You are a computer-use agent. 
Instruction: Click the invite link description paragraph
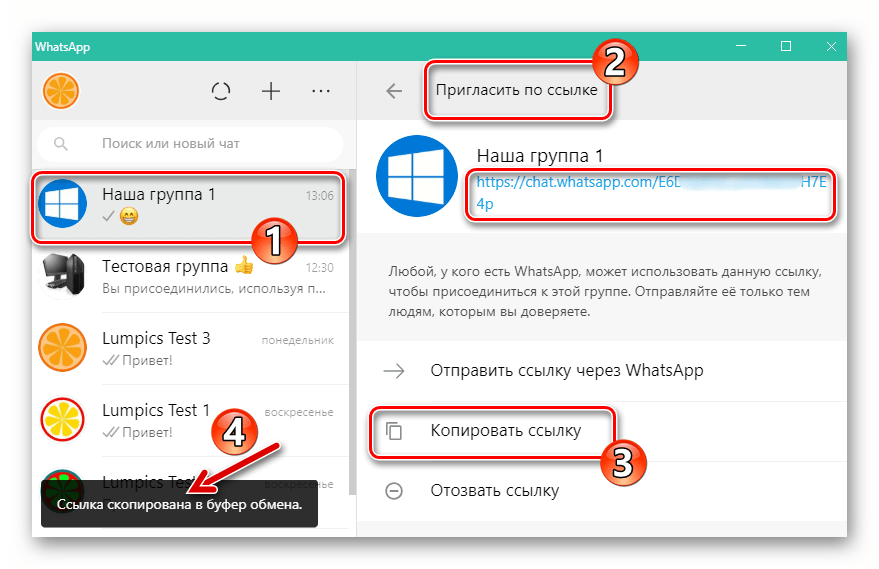click(x=605, y=292)
